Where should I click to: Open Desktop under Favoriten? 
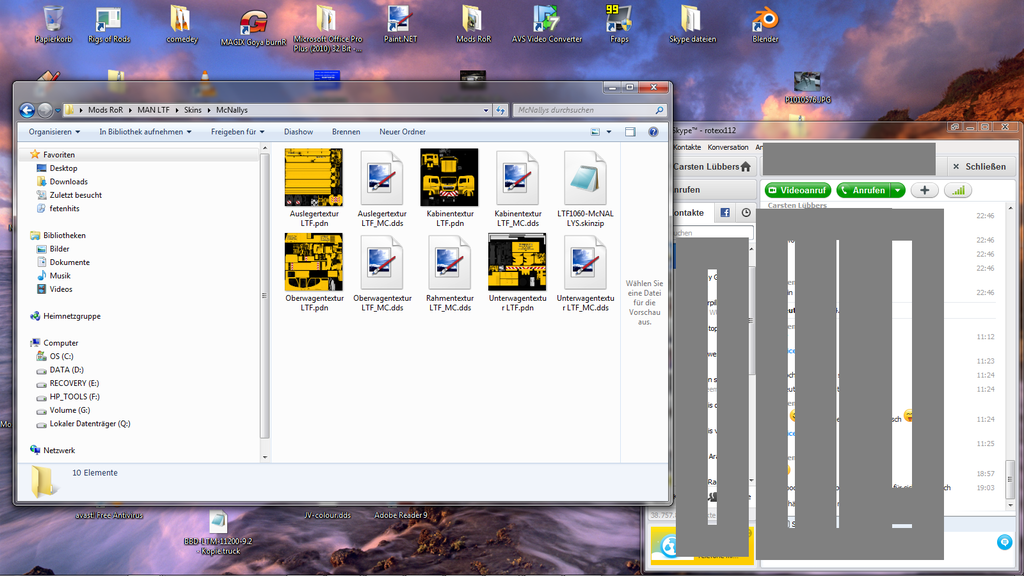pyautogui.click(x=63, y=168)
